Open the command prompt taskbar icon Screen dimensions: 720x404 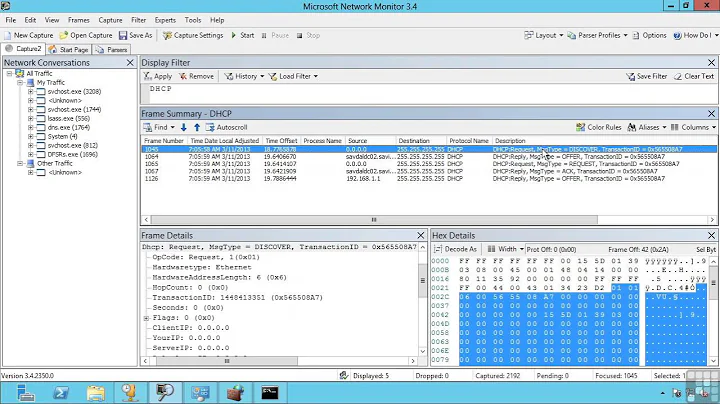point(270,393)
